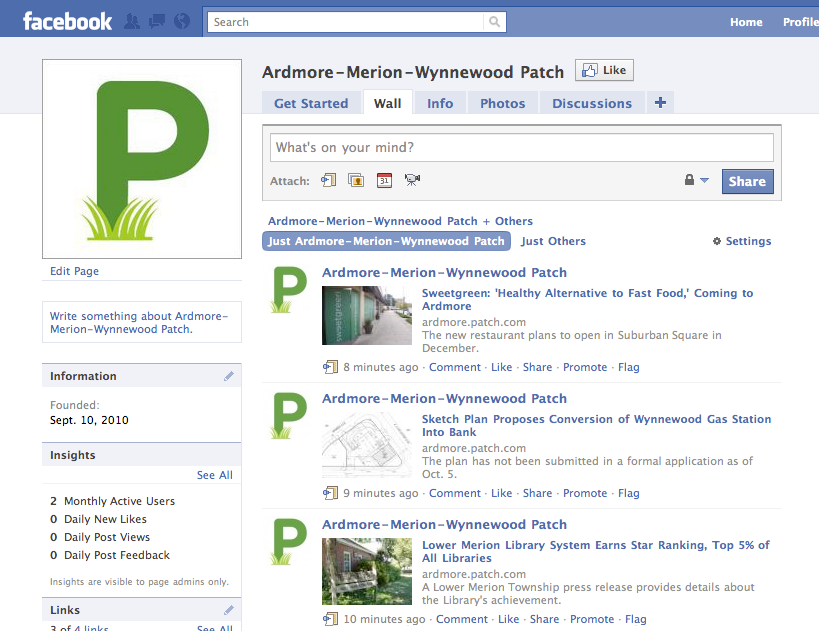
Task: Click "2 Monthly Active Users" text
Action: 112,501
